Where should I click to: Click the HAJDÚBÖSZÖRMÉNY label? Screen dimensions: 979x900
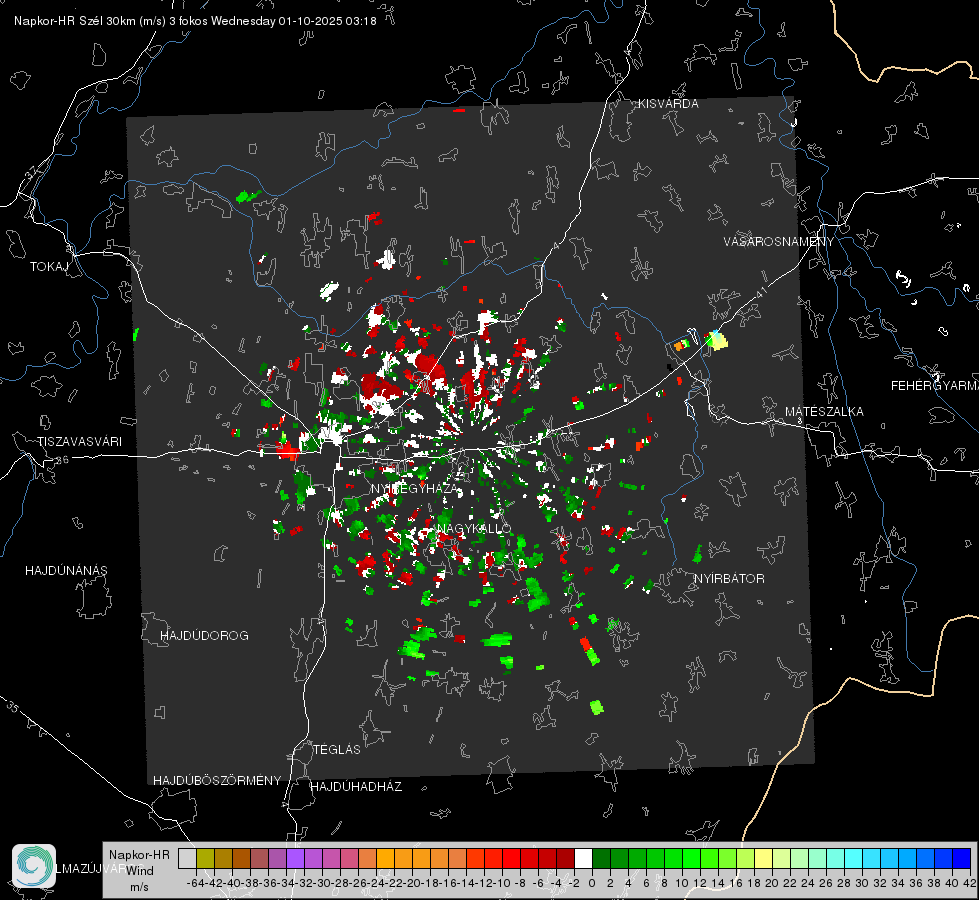click(217, 781)
